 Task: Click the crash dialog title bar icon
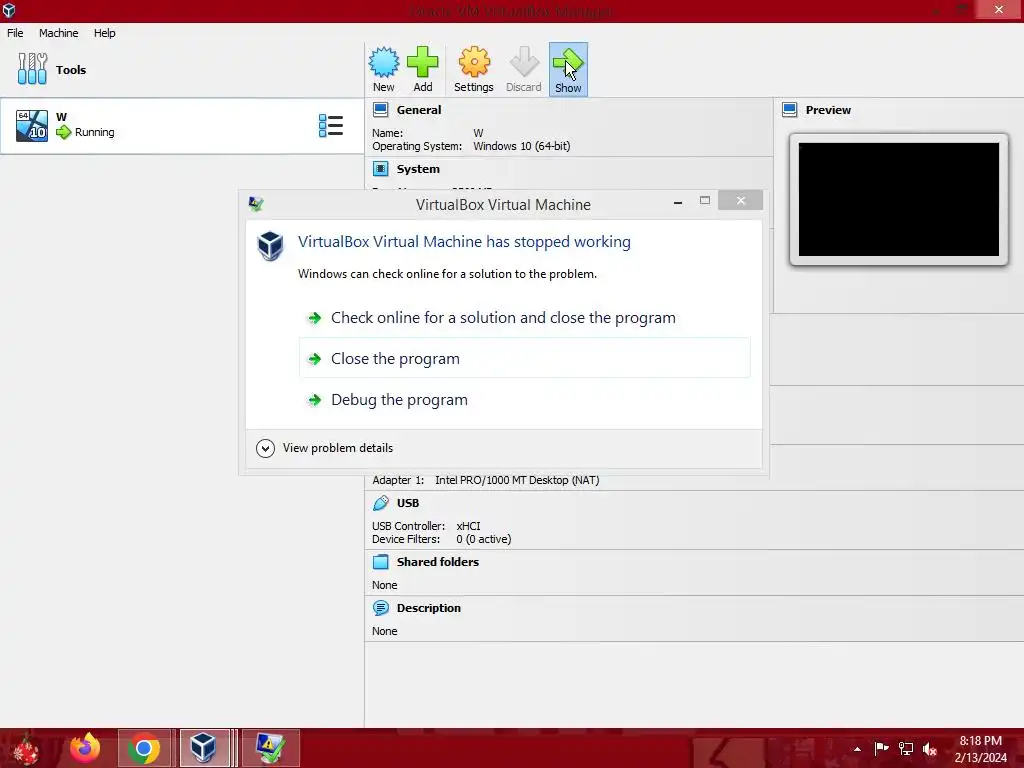click(x=256, y=204)
